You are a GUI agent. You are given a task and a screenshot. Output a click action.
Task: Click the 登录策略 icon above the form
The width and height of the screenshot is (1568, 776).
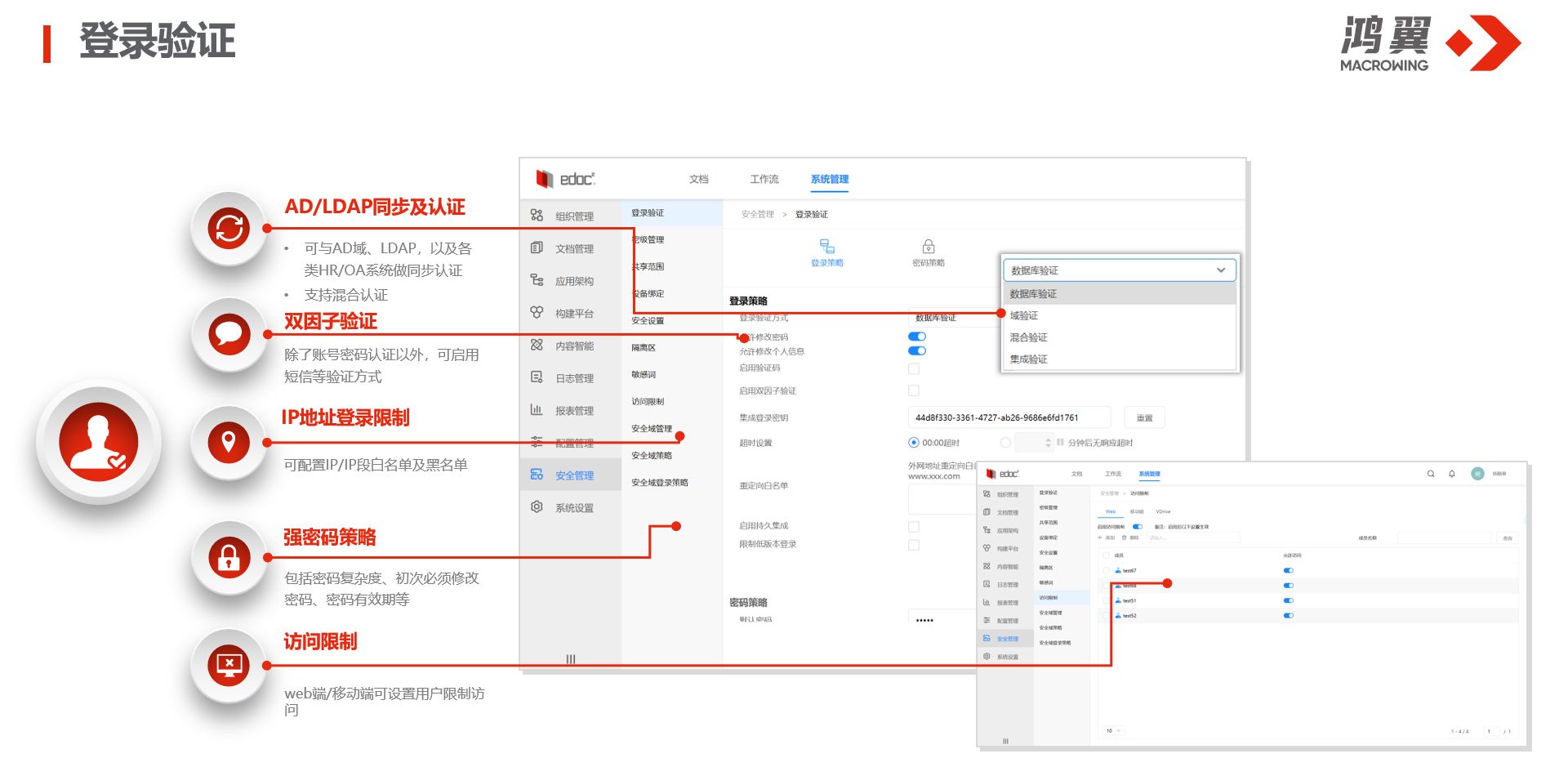point(826,247)
